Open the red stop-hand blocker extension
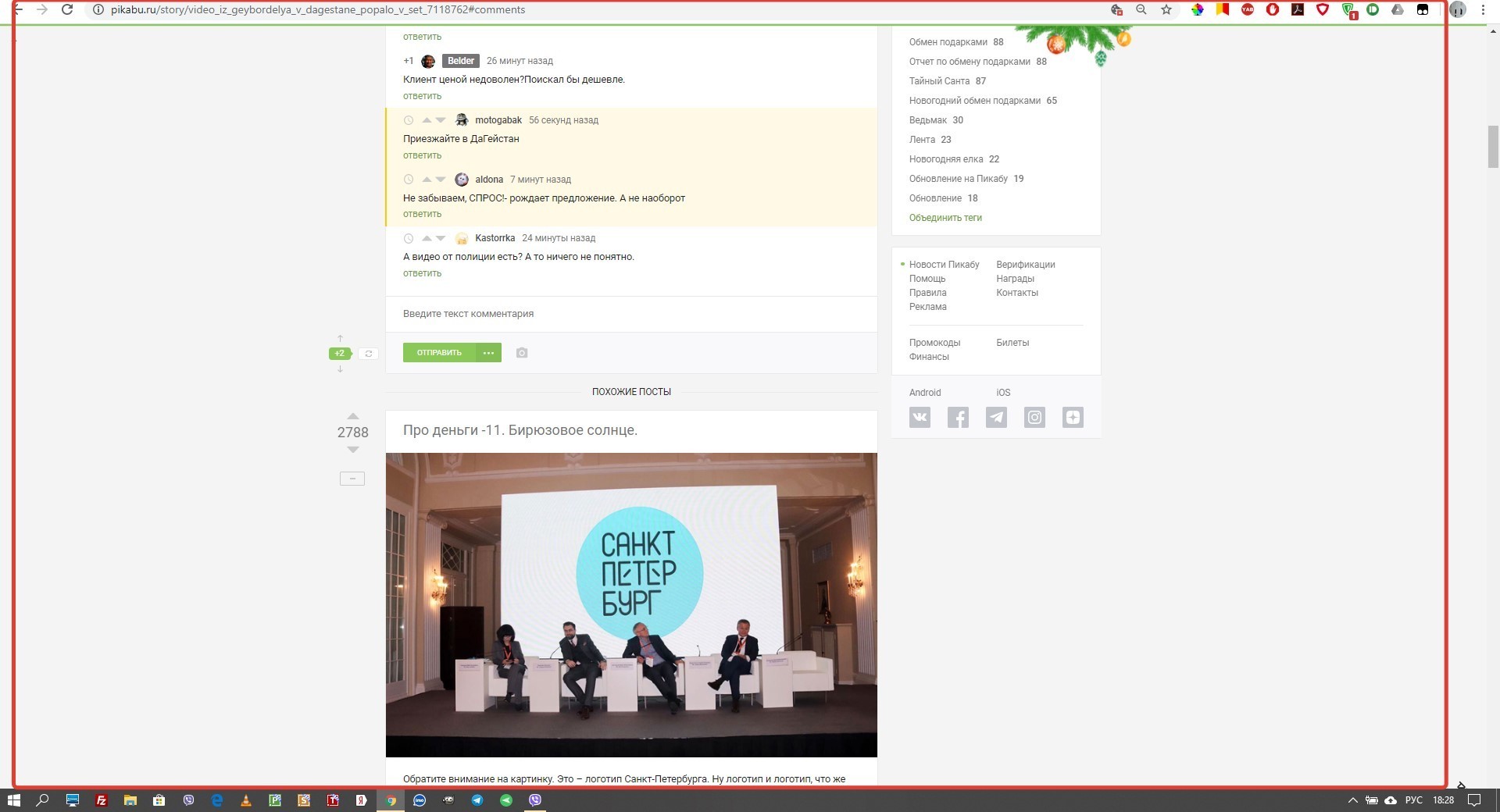This screenshot has height=812, width=1500. (x=1273, y=9)
